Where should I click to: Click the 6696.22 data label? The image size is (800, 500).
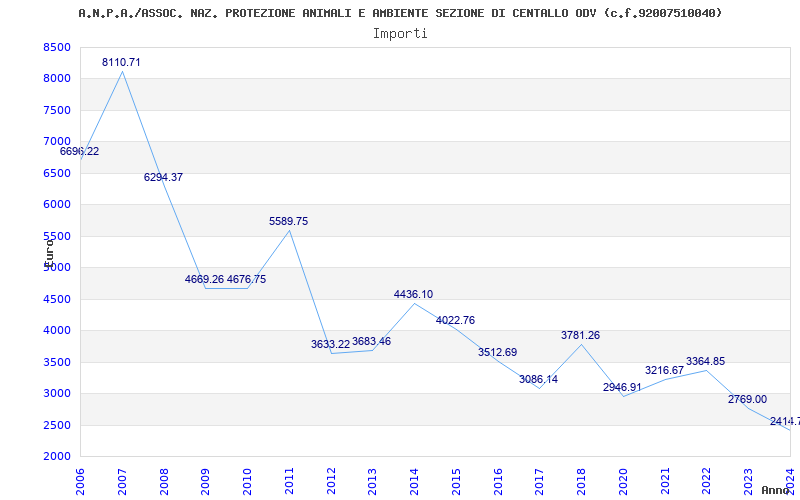click(x=79, y=152)
